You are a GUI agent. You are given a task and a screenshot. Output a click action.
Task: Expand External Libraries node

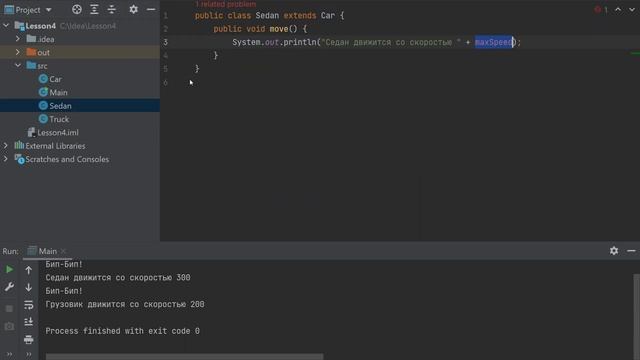coord(6,145)
